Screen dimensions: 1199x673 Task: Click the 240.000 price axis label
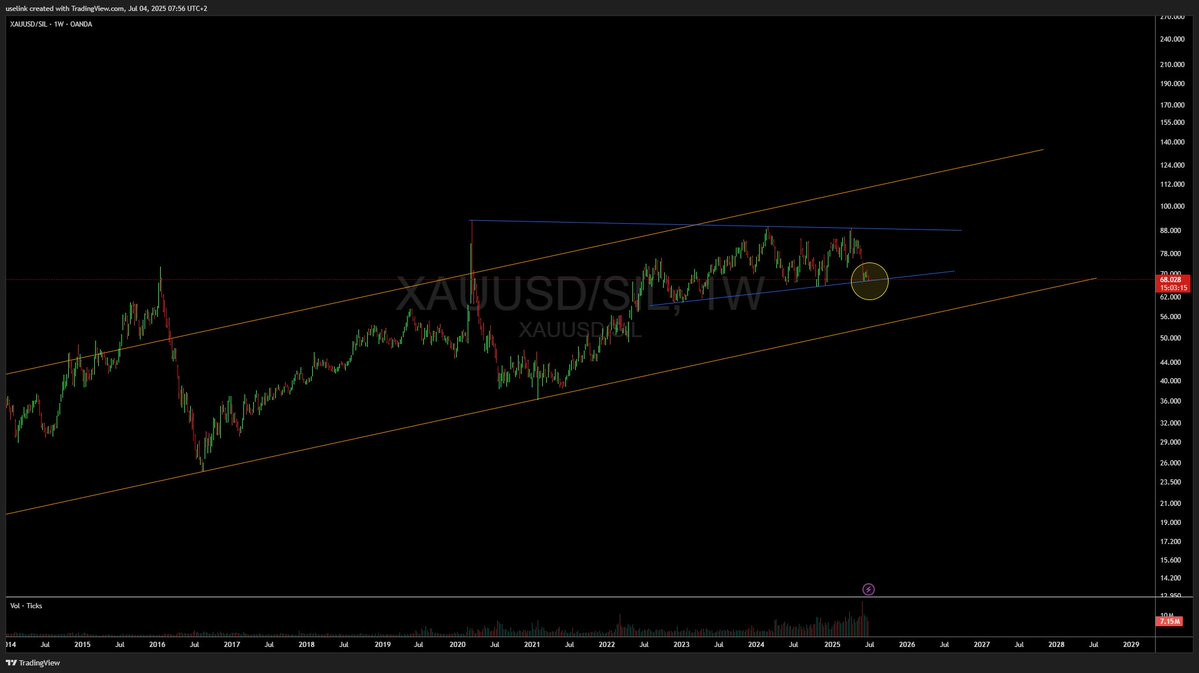pyautogui.click(x=1172, y=39)
